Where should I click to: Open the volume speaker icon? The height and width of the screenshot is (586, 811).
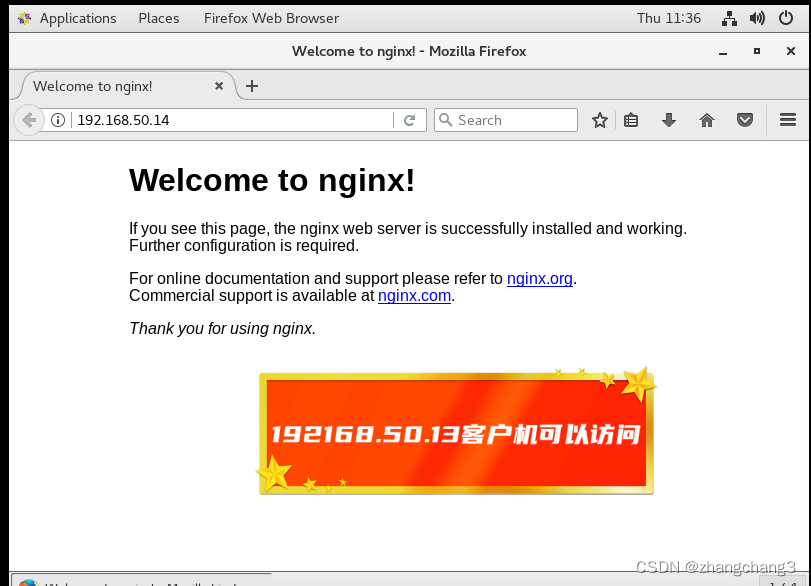757,19
